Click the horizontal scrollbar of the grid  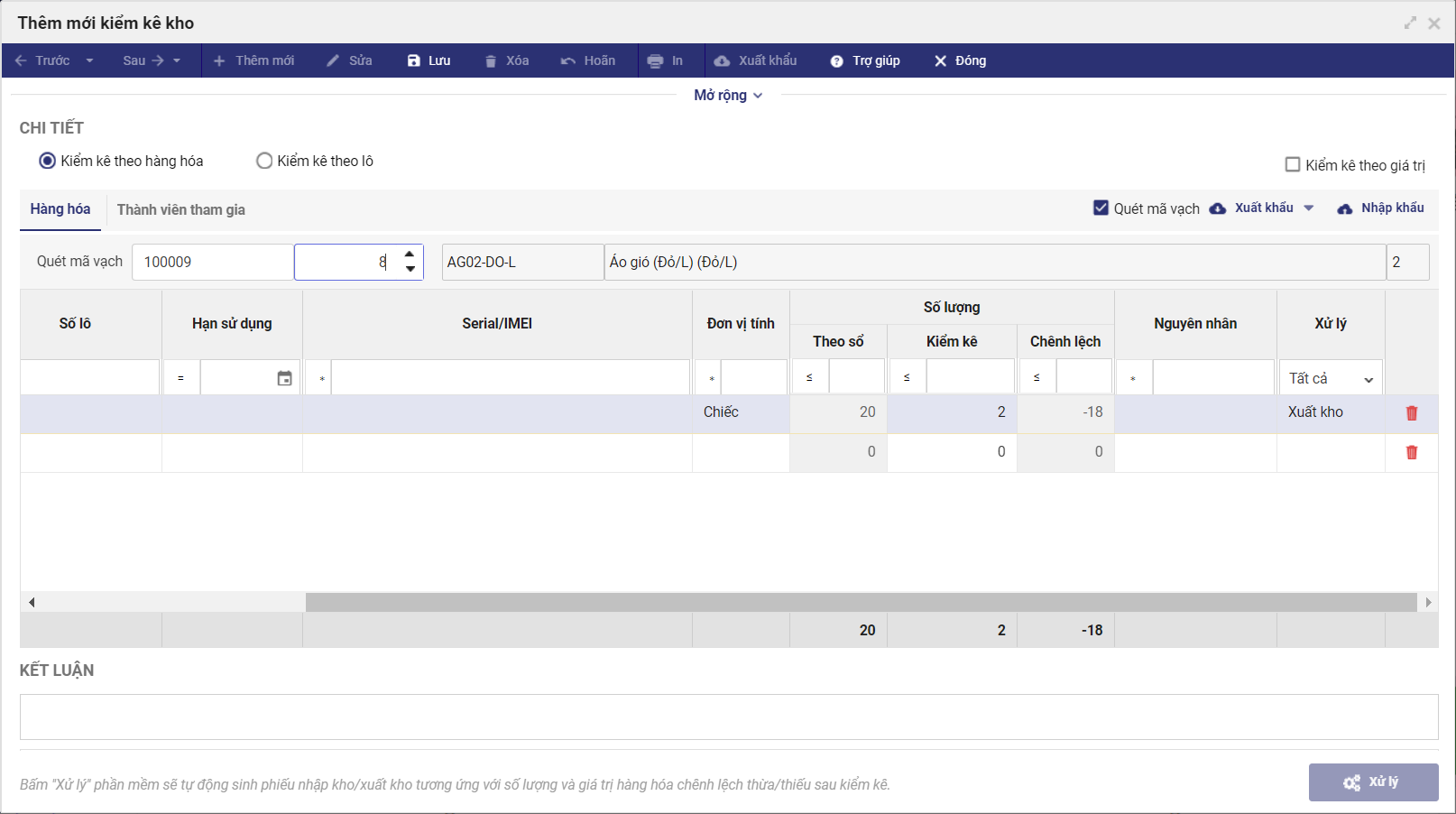pos(860,602)
